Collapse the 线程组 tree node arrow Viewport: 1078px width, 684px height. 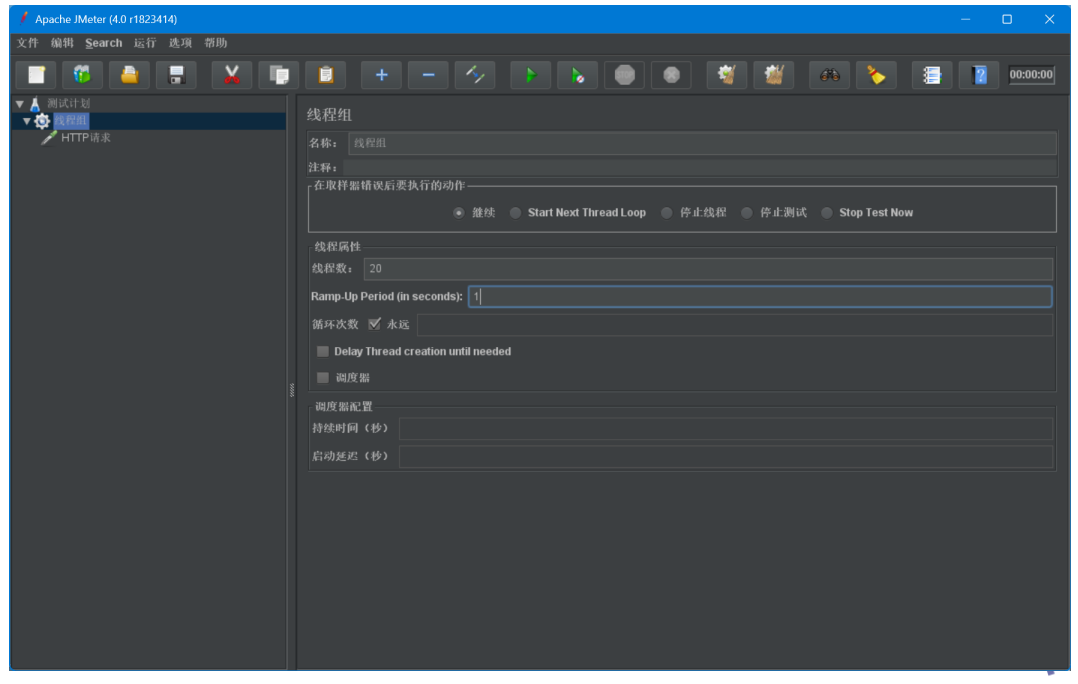tap(27, 121)
